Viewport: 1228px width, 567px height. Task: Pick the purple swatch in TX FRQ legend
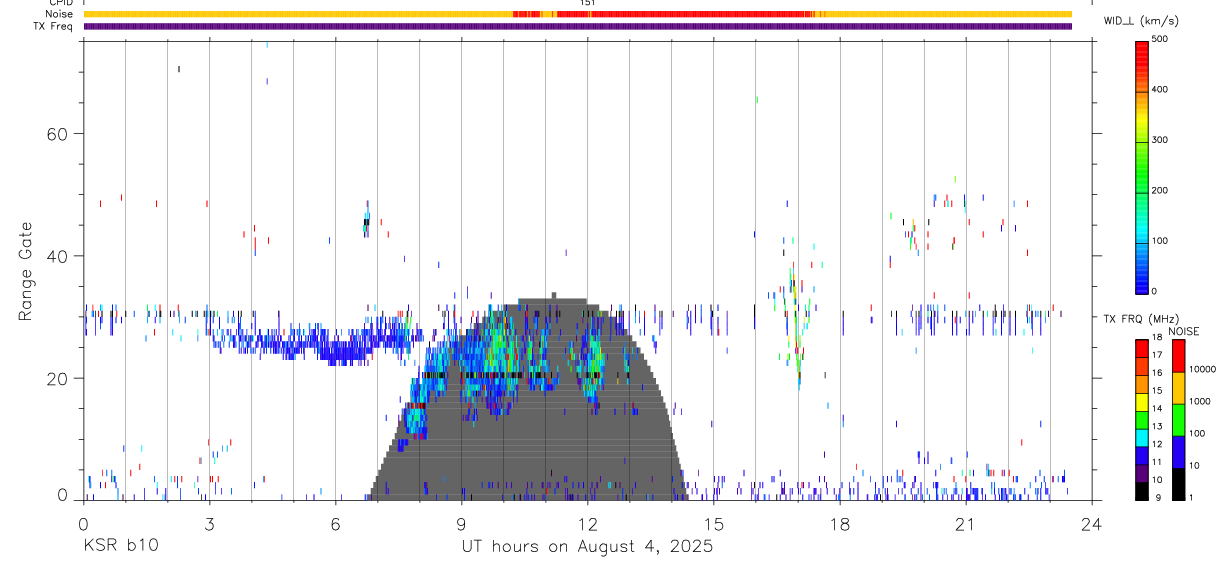coord(1142,471)
